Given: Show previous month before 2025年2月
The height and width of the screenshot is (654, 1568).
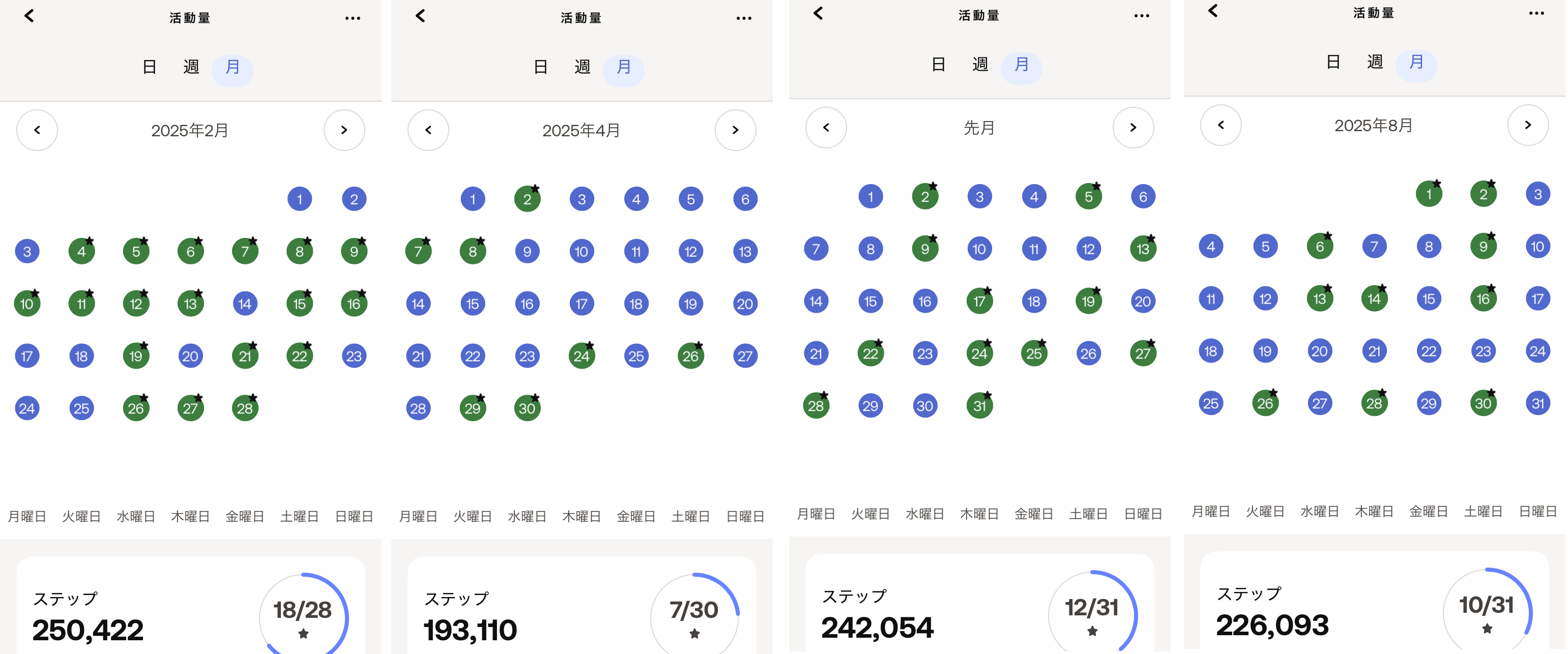Looking at the screenshot, I should [x=37, y=130].
